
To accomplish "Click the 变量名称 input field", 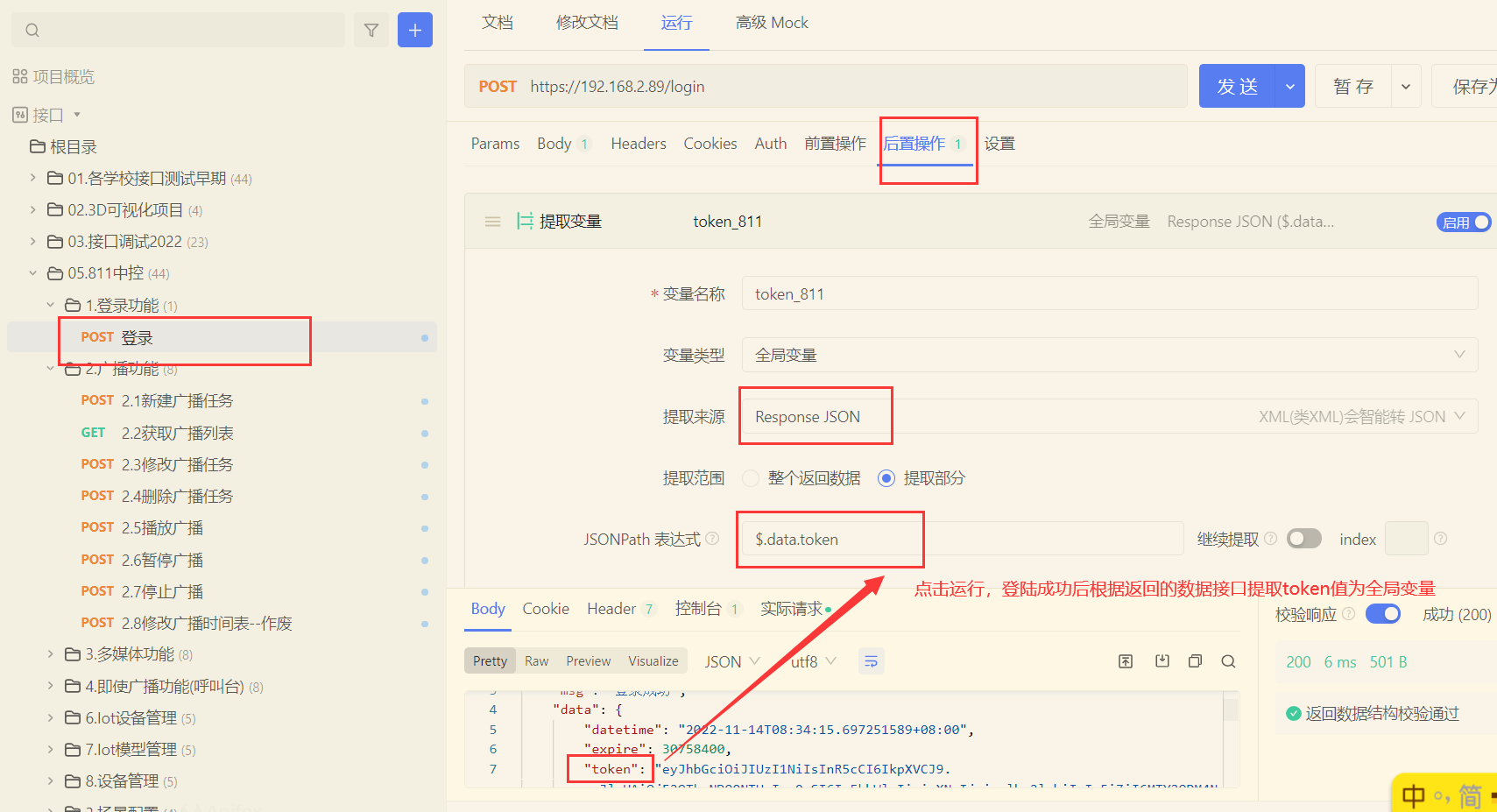I will coord(1110,293).
